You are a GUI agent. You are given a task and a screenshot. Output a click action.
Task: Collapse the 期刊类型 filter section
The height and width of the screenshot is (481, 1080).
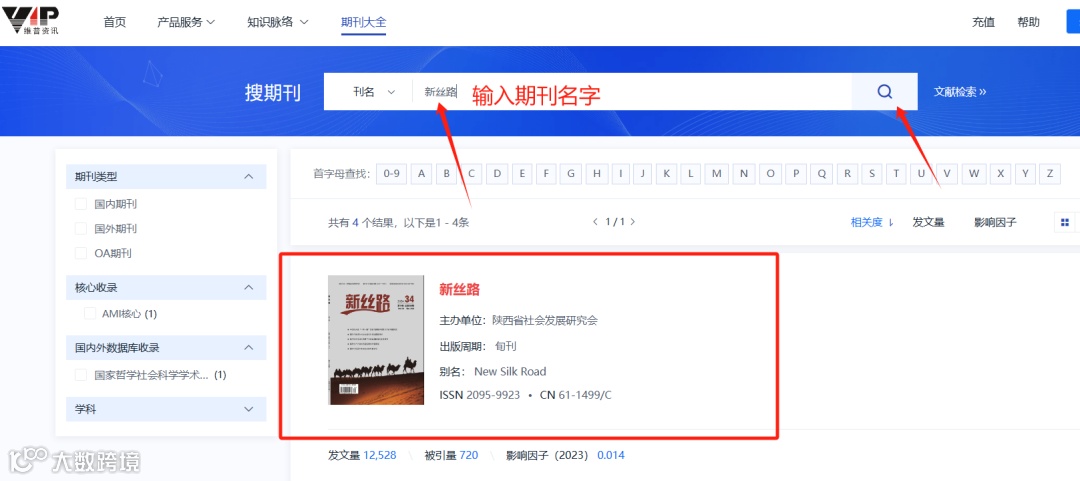pyautogui.click(x=249, y=176)
